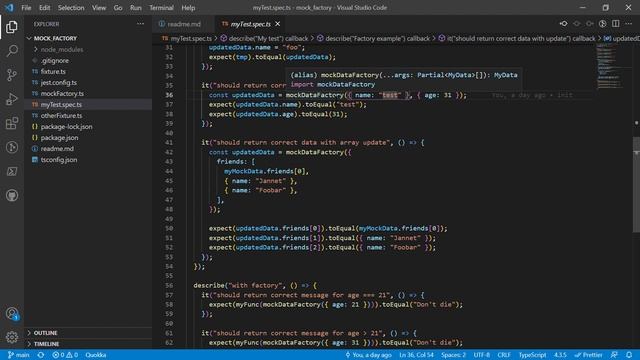Screen dimensions: 640x360
Task: Open the Go menu
Action: 118,8
